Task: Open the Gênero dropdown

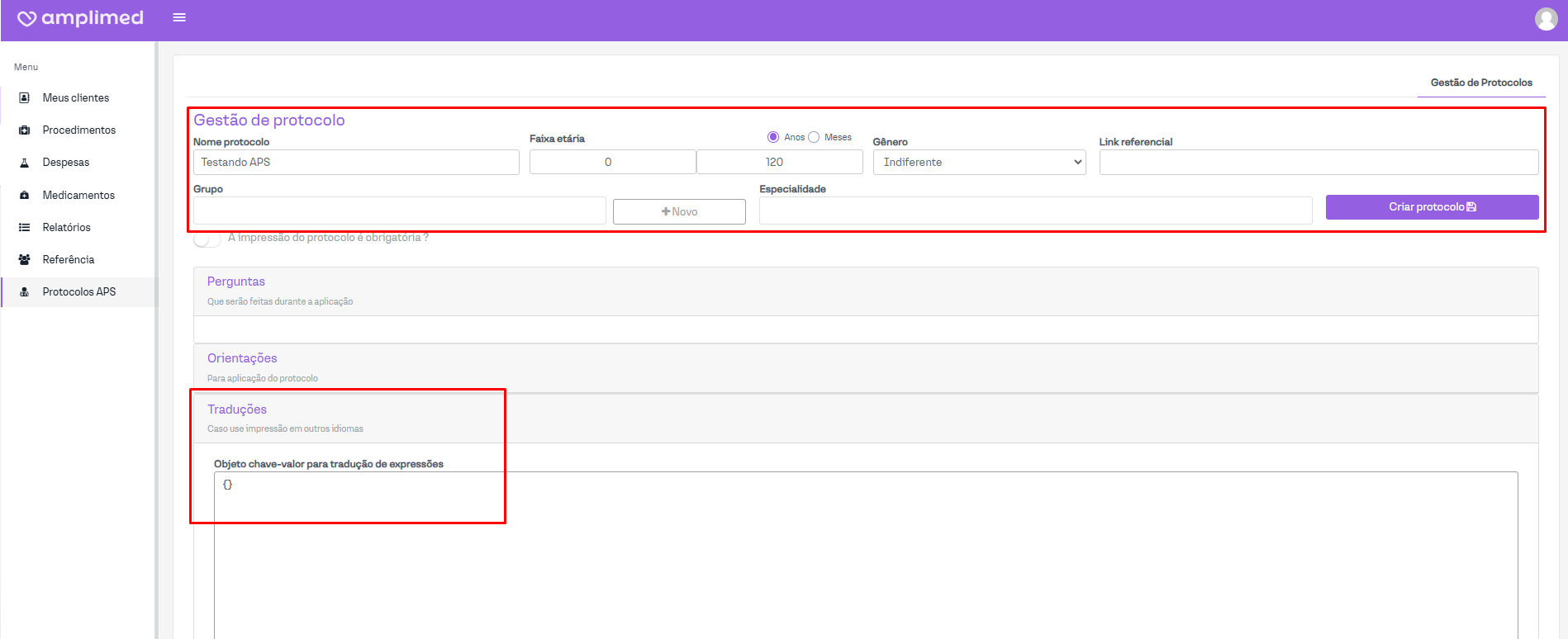Action: click(979, 163)
